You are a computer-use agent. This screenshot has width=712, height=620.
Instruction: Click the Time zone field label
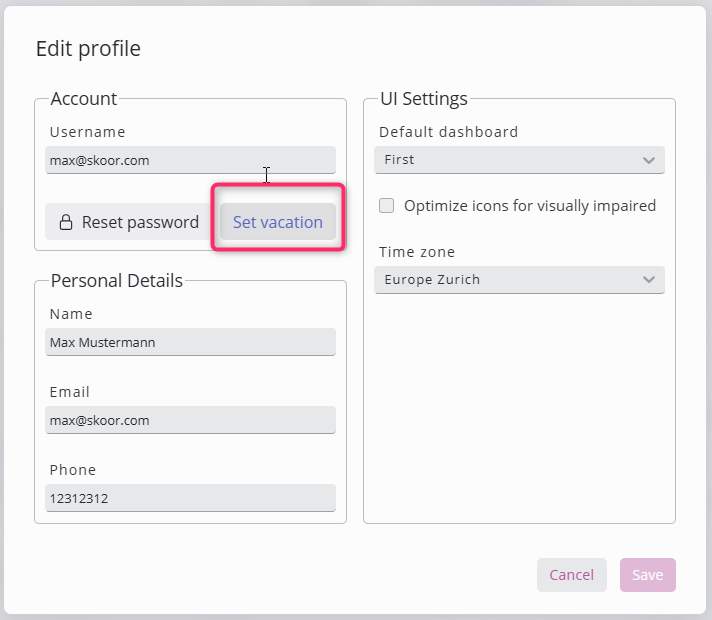pos(417,252)
